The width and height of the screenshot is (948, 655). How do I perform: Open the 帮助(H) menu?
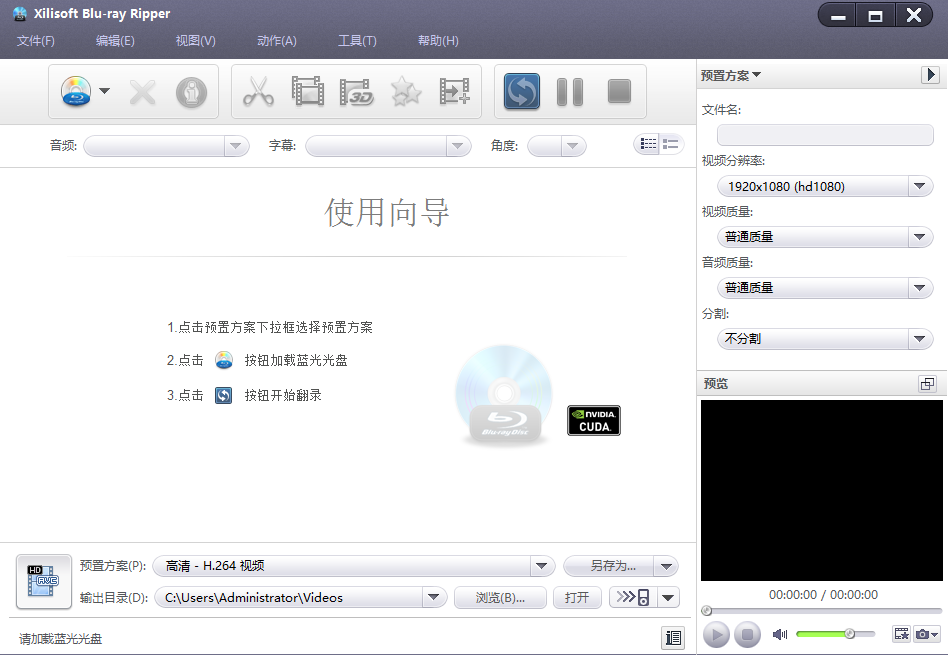click(x=438, y=41)
